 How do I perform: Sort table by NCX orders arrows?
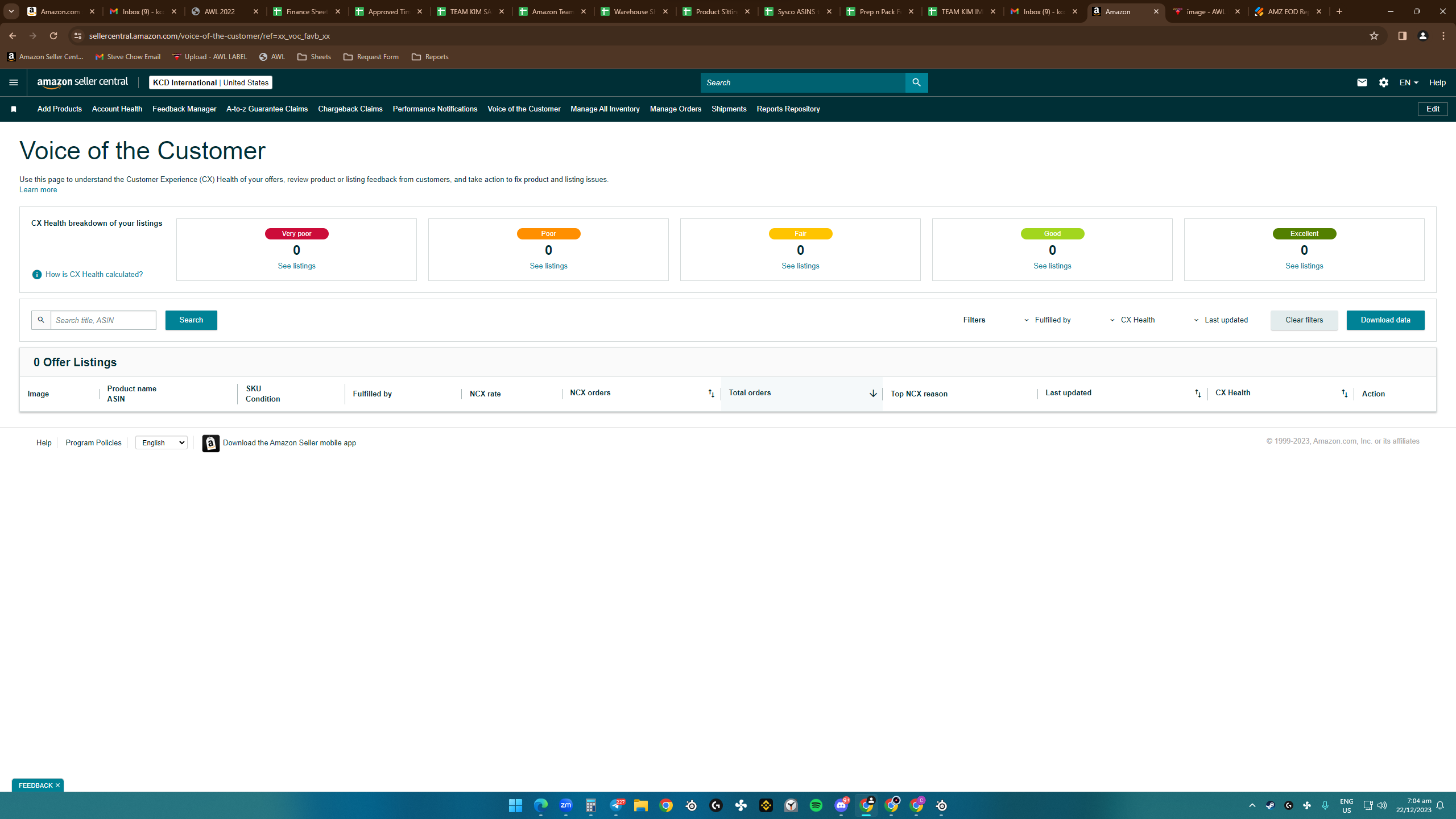pyautogui.click(x=711, y=394)
